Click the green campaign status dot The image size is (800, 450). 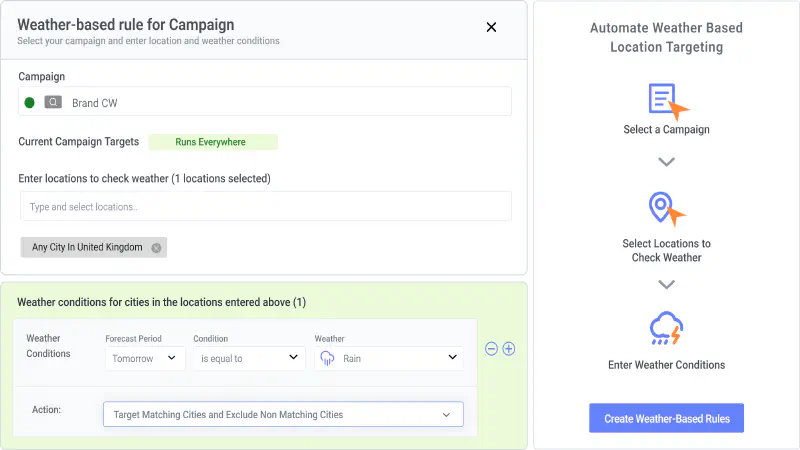(x=30, y=103)
